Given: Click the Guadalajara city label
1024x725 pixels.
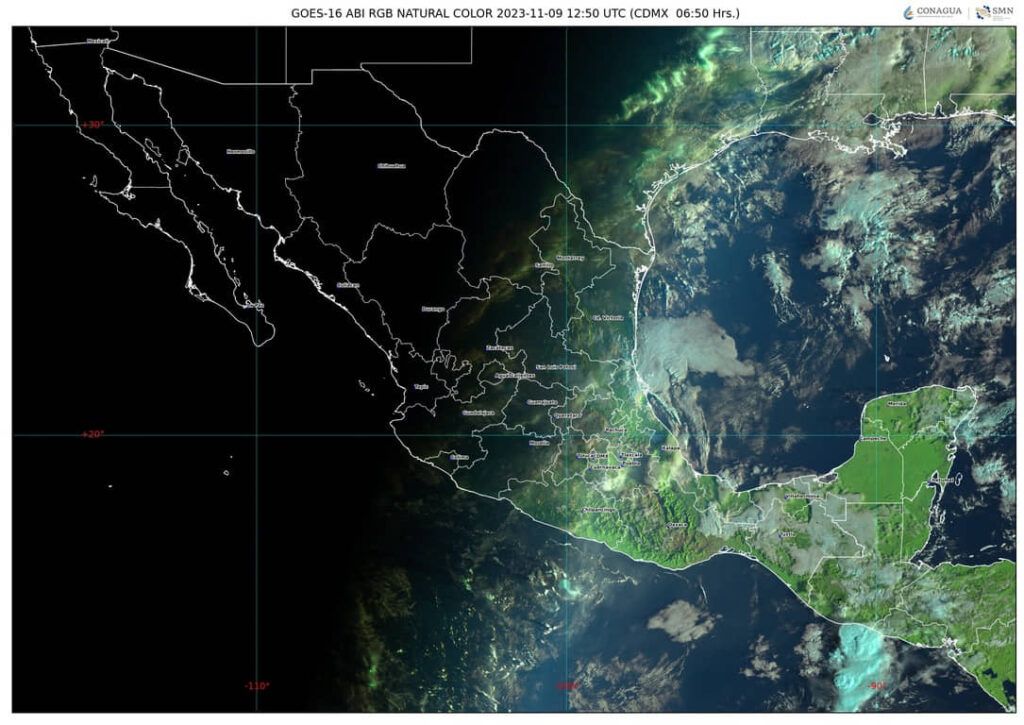Looking at the screenshot, I should click(479, 412).
